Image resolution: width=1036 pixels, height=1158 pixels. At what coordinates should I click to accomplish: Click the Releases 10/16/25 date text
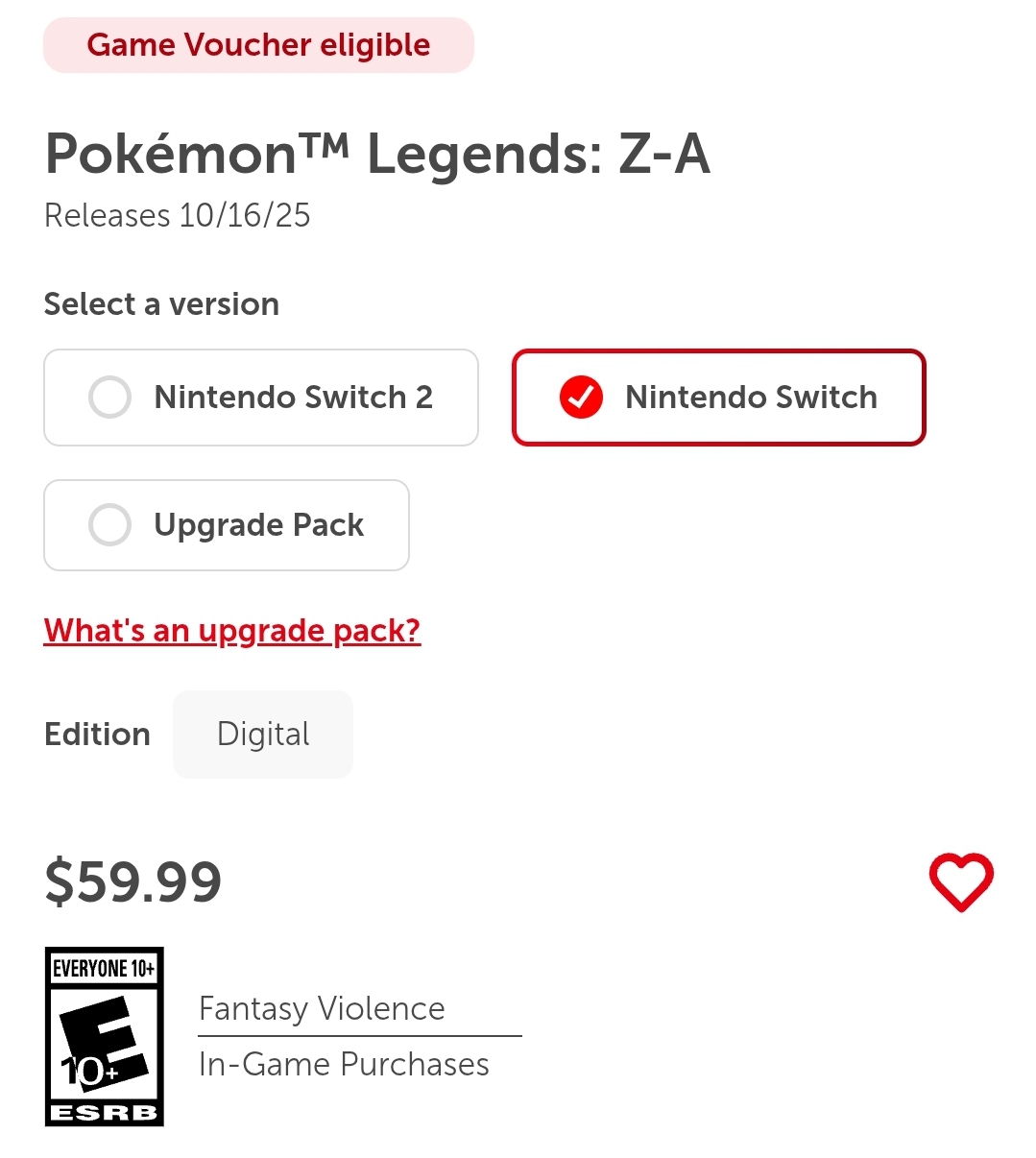pyautogui.click(x=178, y=215)
